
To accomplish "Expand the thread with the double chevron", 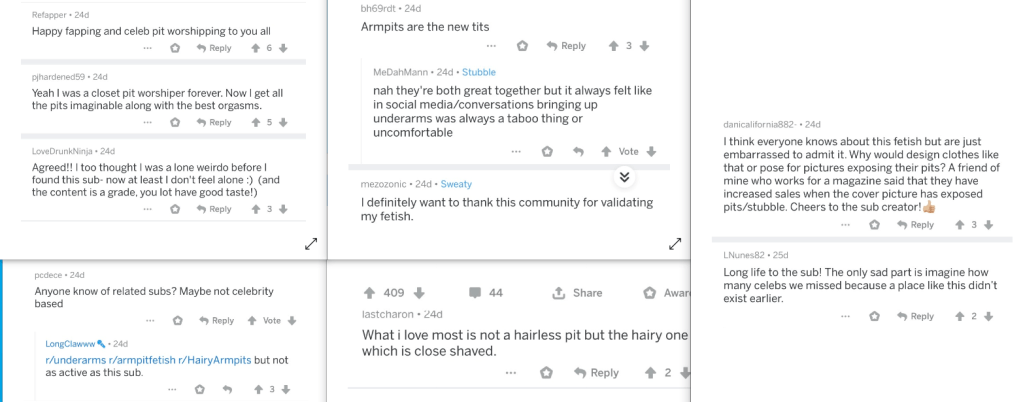I will [x=624, y=177].
